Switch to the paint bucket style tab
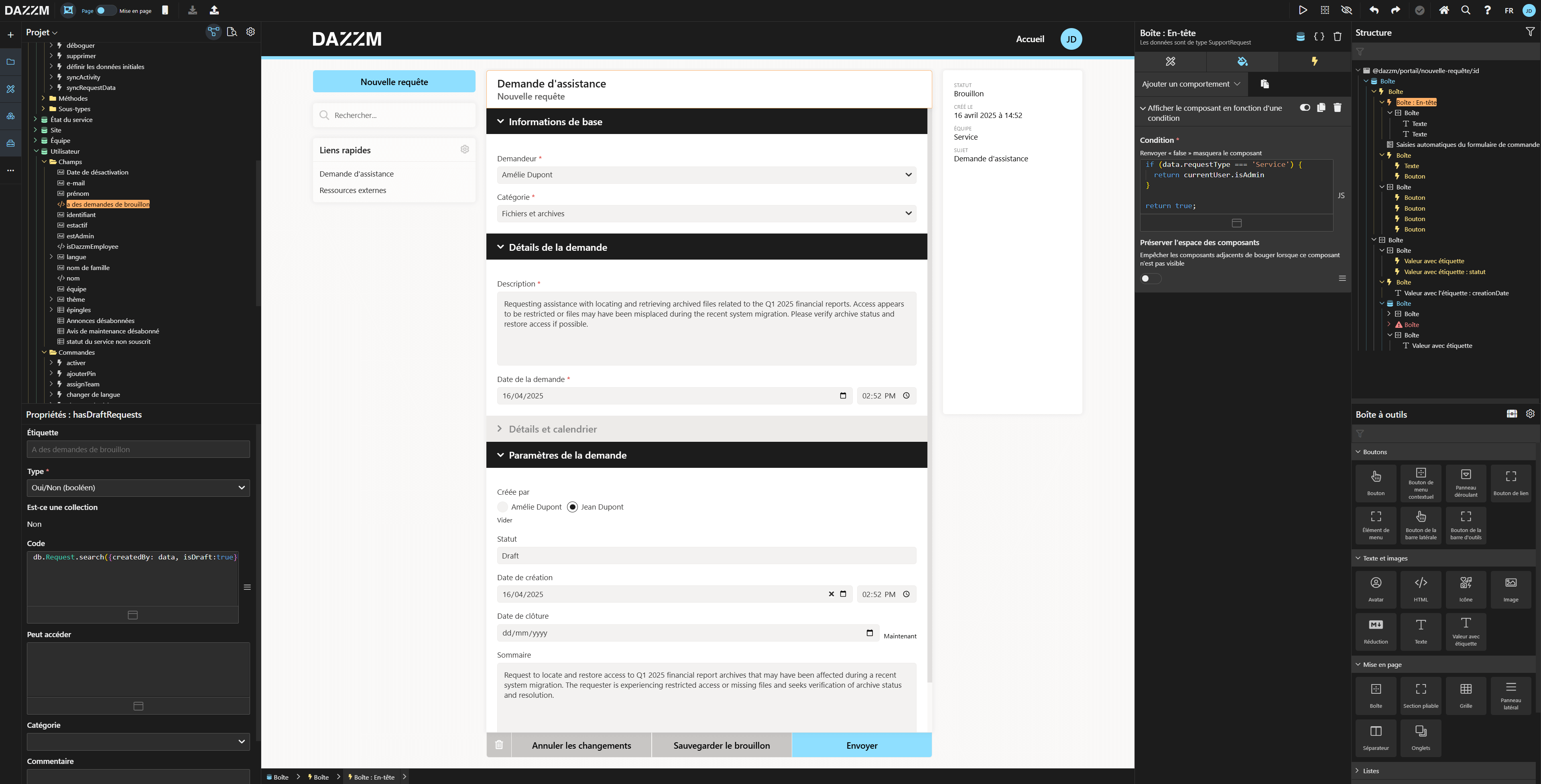This screenshot has width=1541, height=784. coord(1242,61)
